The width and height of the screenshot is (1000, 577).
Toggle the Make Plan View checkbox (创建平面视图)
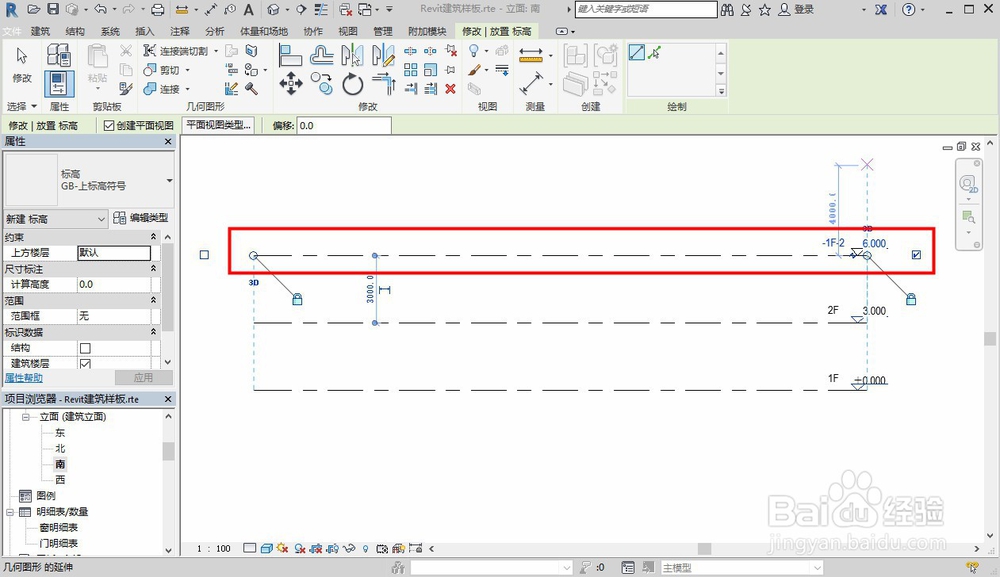109,126
